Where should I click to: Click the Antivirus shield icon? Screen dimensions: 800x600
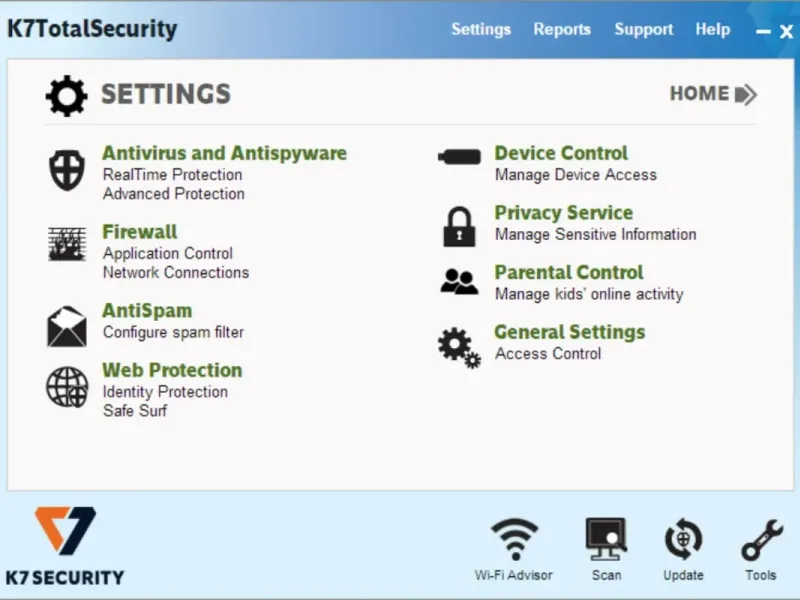(x=67, y=170)
